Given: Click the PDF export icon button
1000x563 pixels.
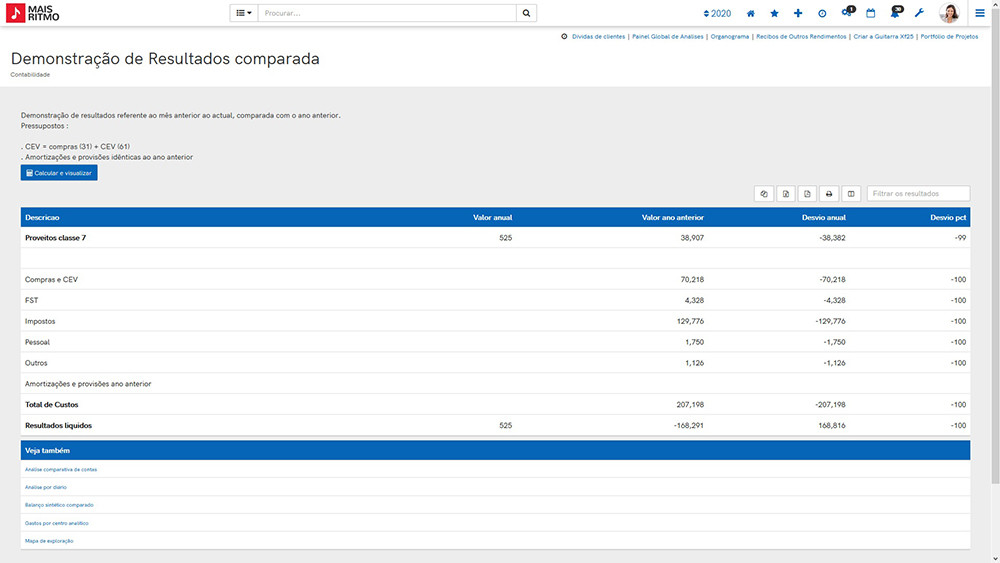Looking at the screenshot, I should (x=807, y=194).
